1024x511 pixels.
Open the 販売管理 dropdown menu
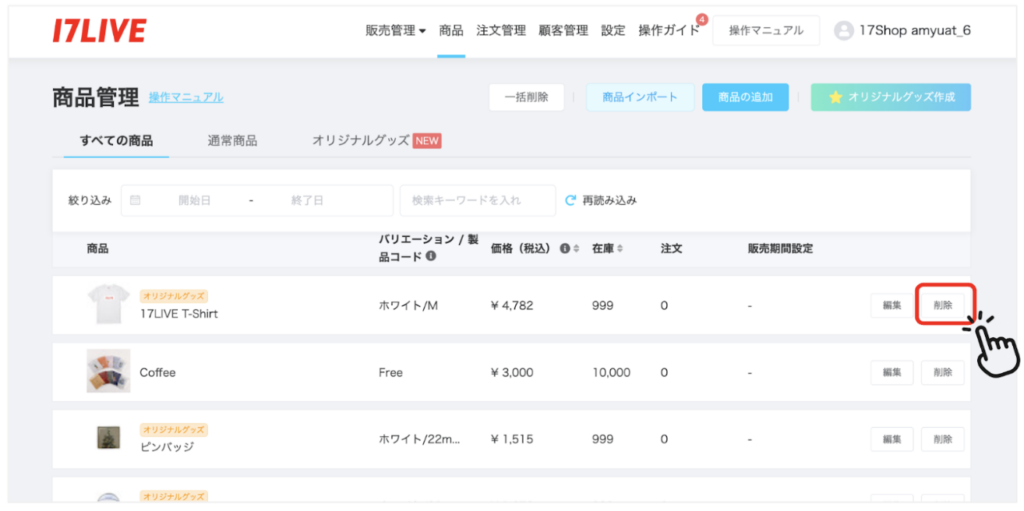pos(396,31)
